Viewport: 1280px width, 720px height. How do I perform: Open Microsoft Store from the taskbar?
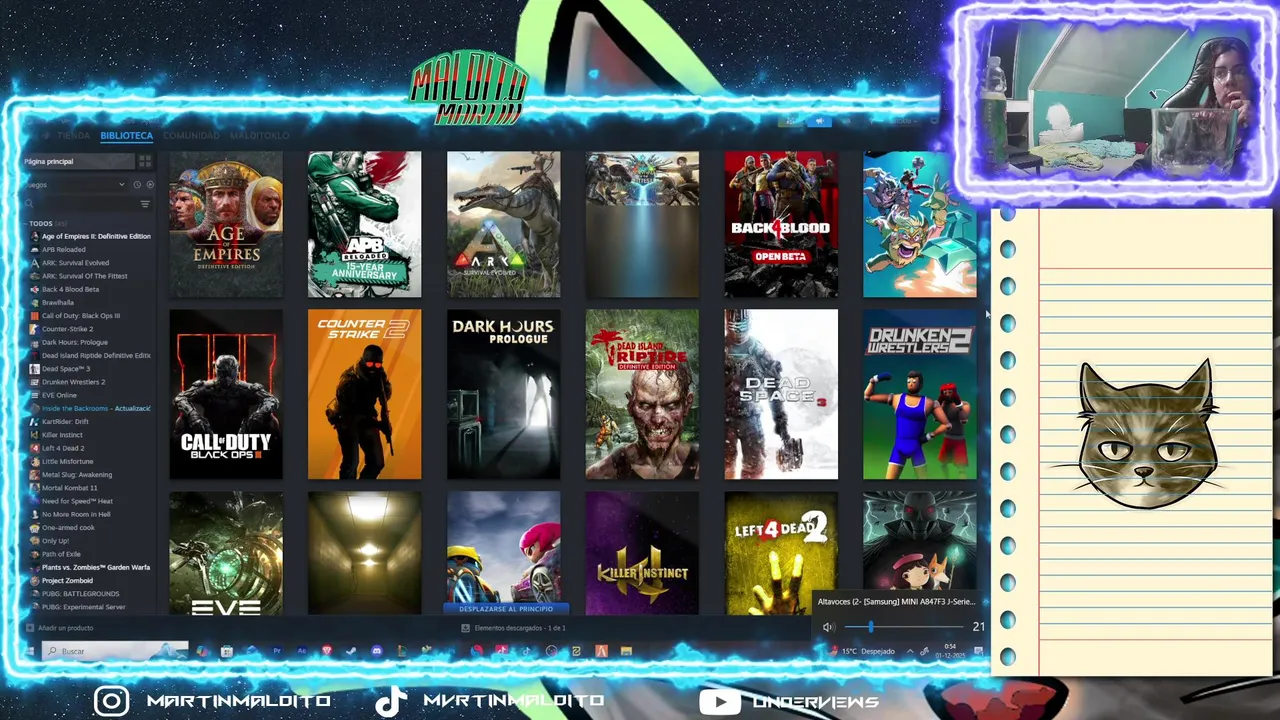227,651
